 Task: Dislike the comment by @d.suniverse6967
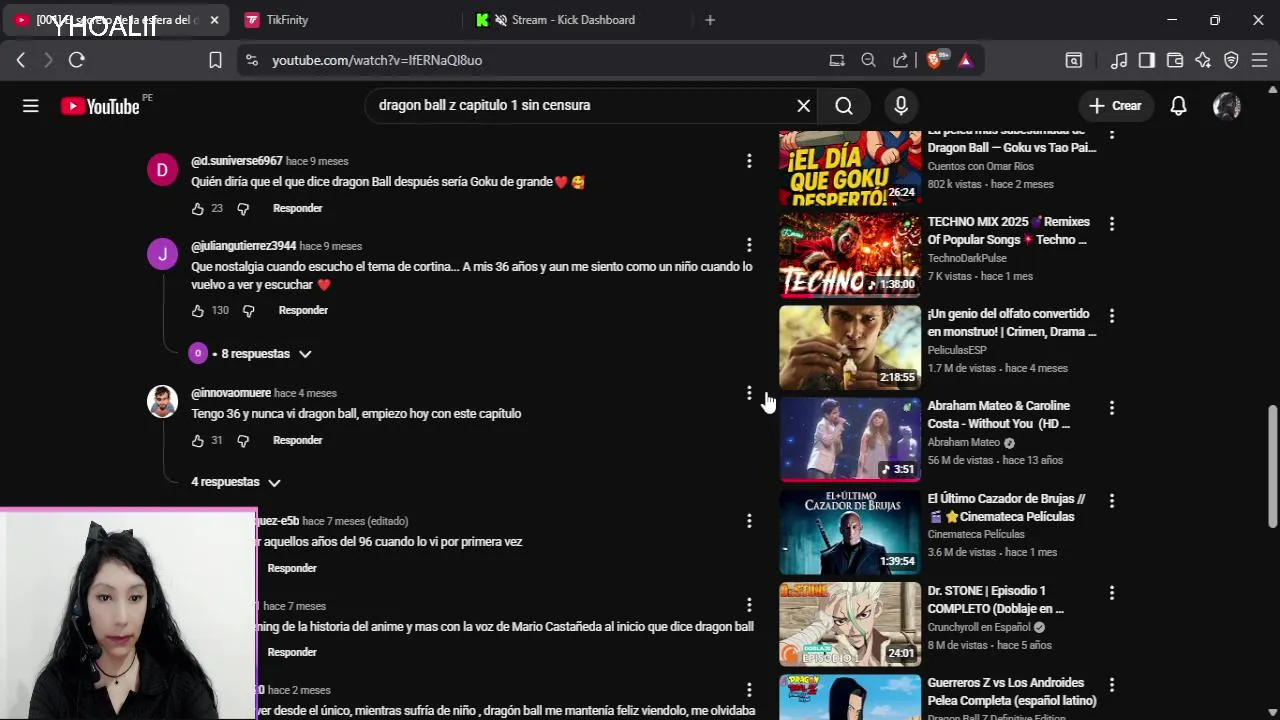(243, 208)
